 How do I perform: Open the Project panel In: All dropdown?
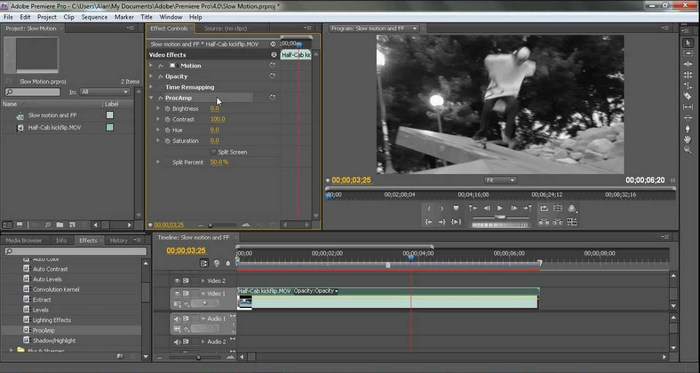105,92
